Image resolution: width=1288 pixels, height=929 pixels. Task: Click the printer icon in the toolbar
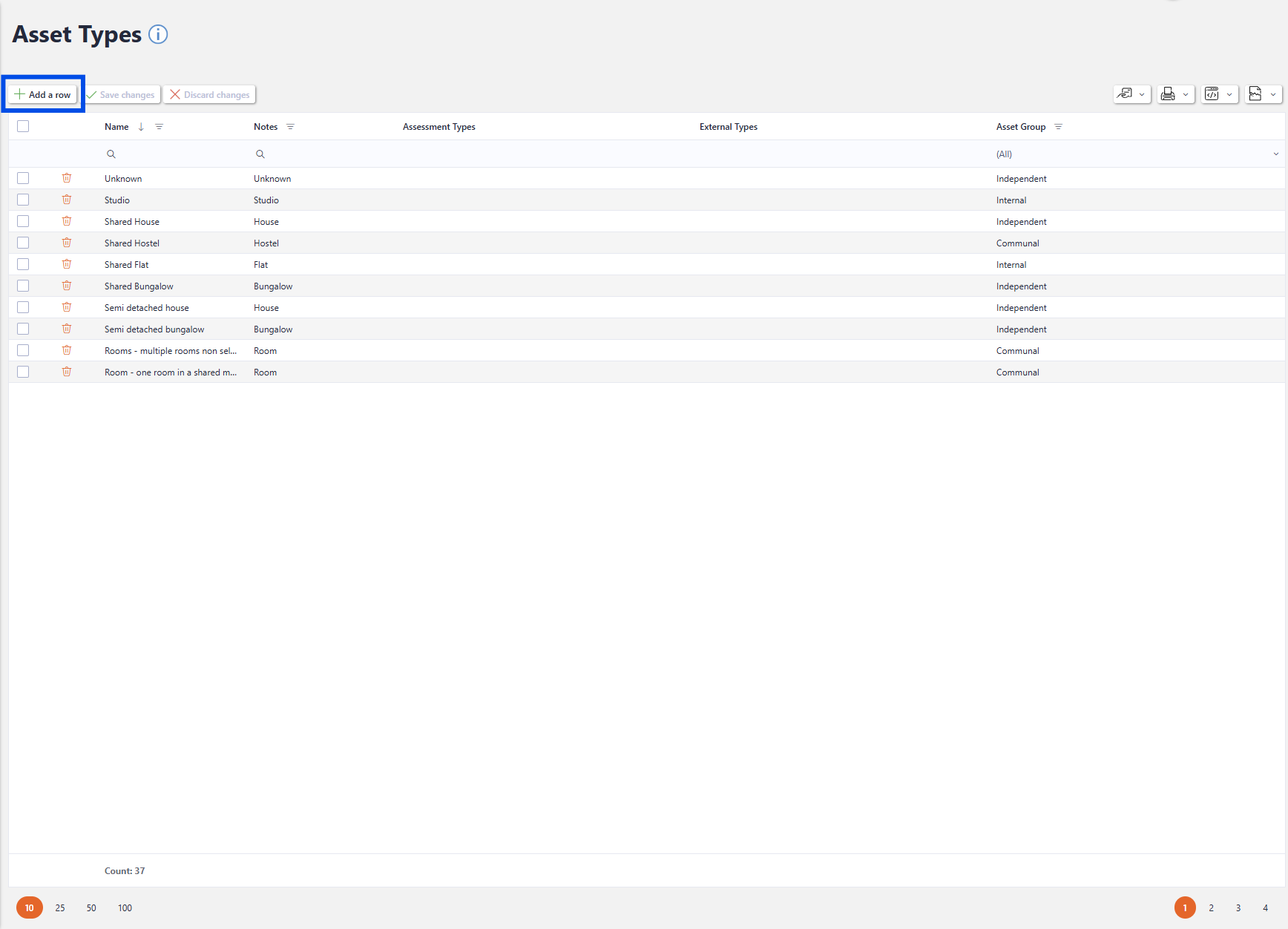tap(1168, 94)
